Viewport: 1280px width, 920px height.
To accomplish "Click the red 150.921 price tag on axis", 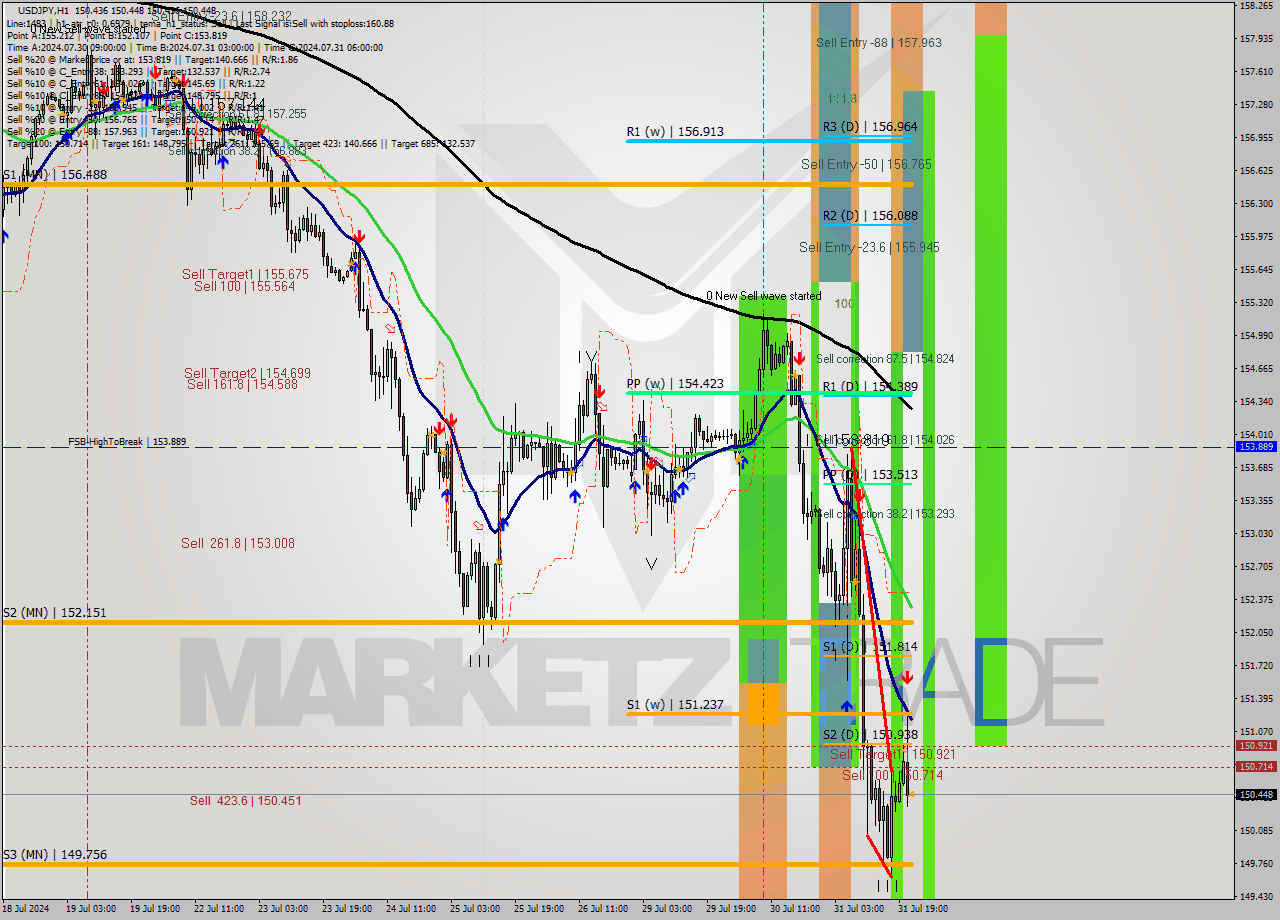I will click(1256, 745).
